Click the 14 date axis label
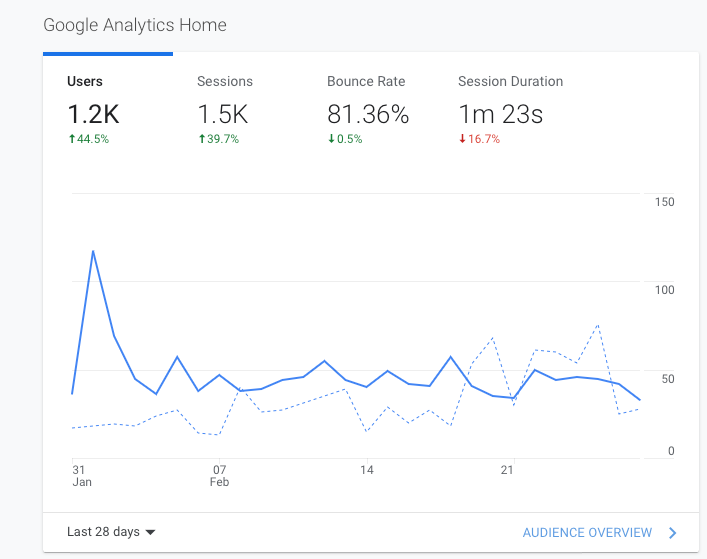This screenshot has width=707, height=559. coord(367,470)
